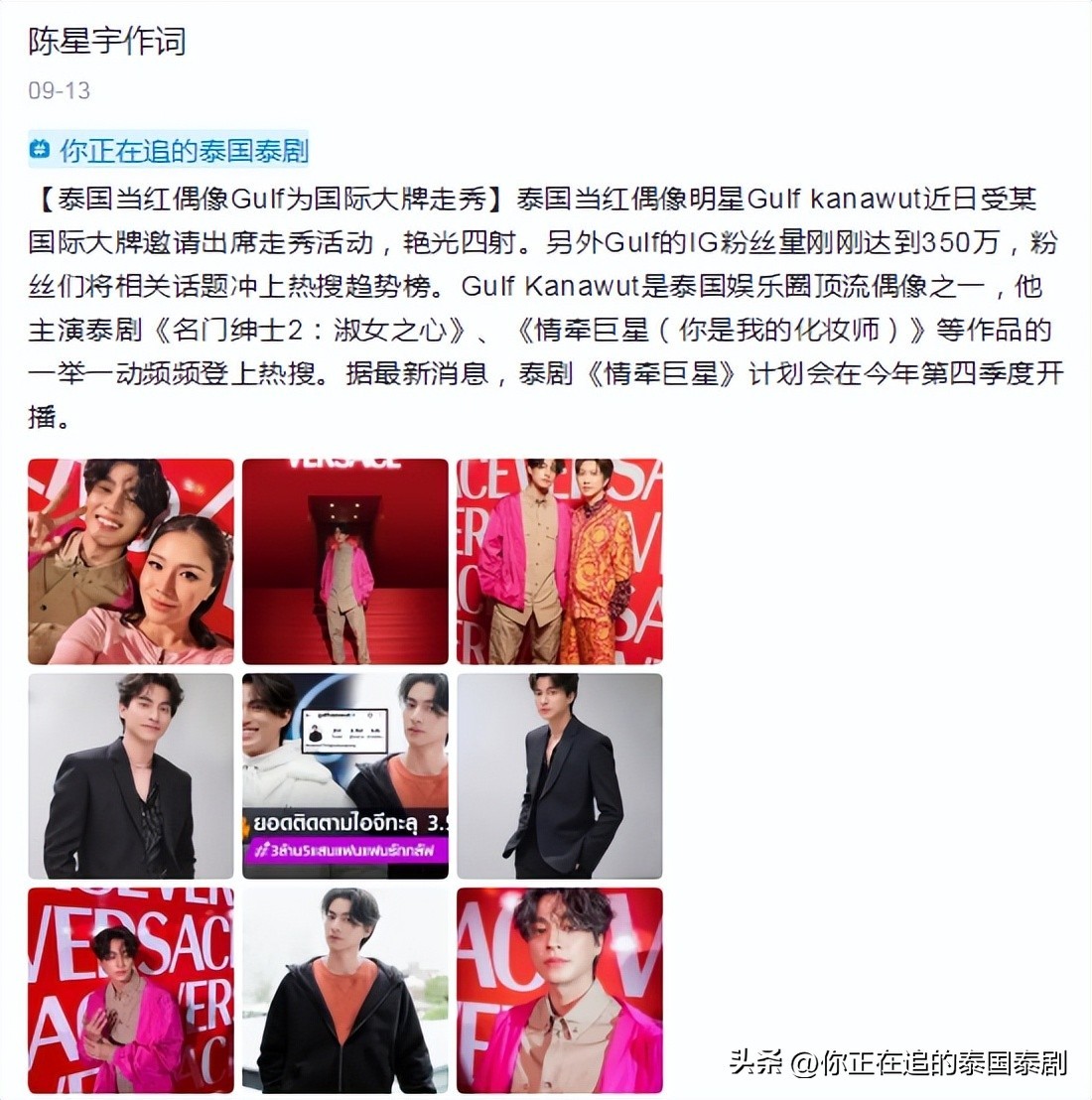
Task: Open thumbnail with Thai caption text
Action: (345, 776)
